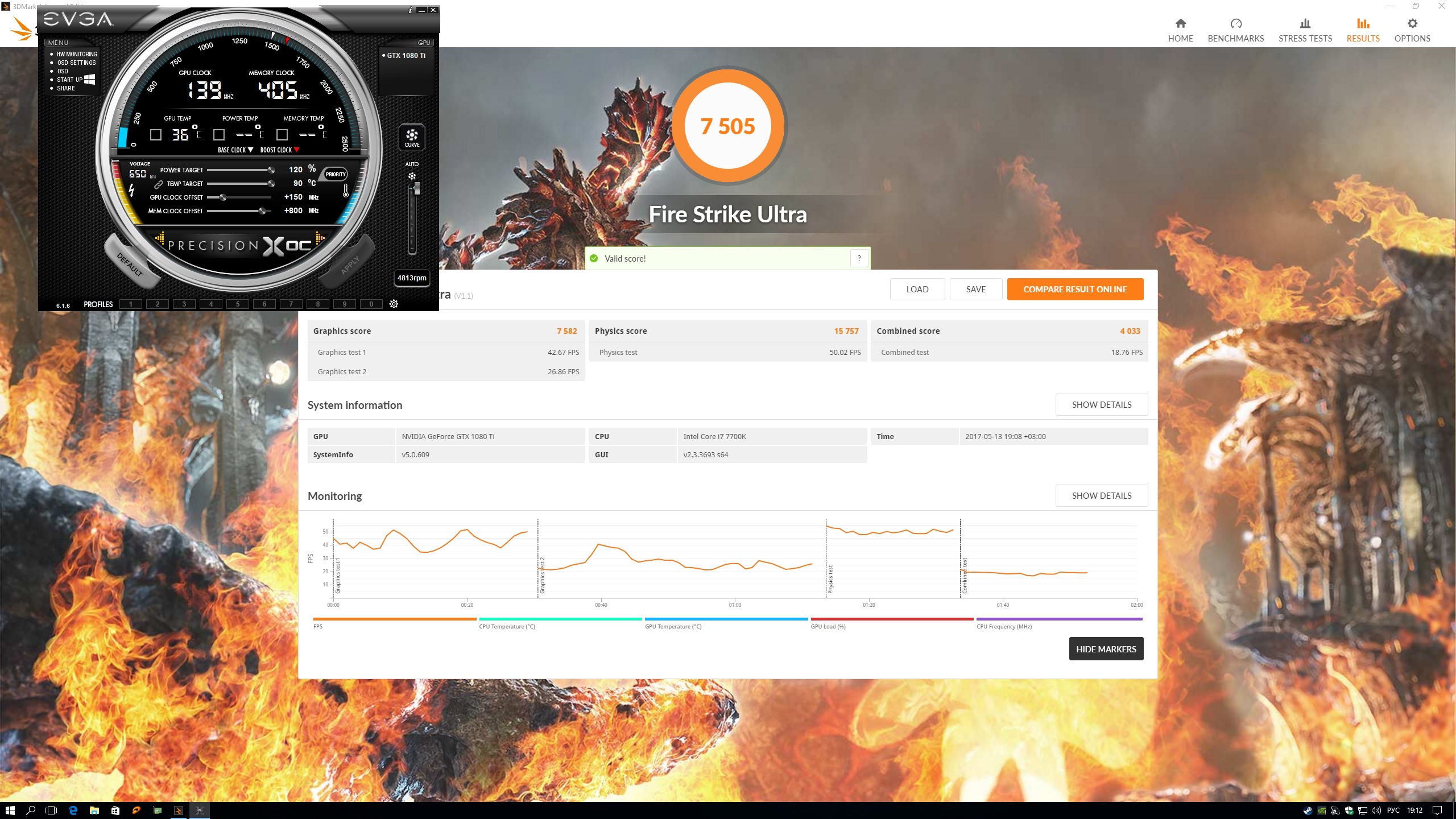1456x819 pixels.
Task: Open the OPTIONS gear in 3DMark
Action: [x=1412, y=24]
